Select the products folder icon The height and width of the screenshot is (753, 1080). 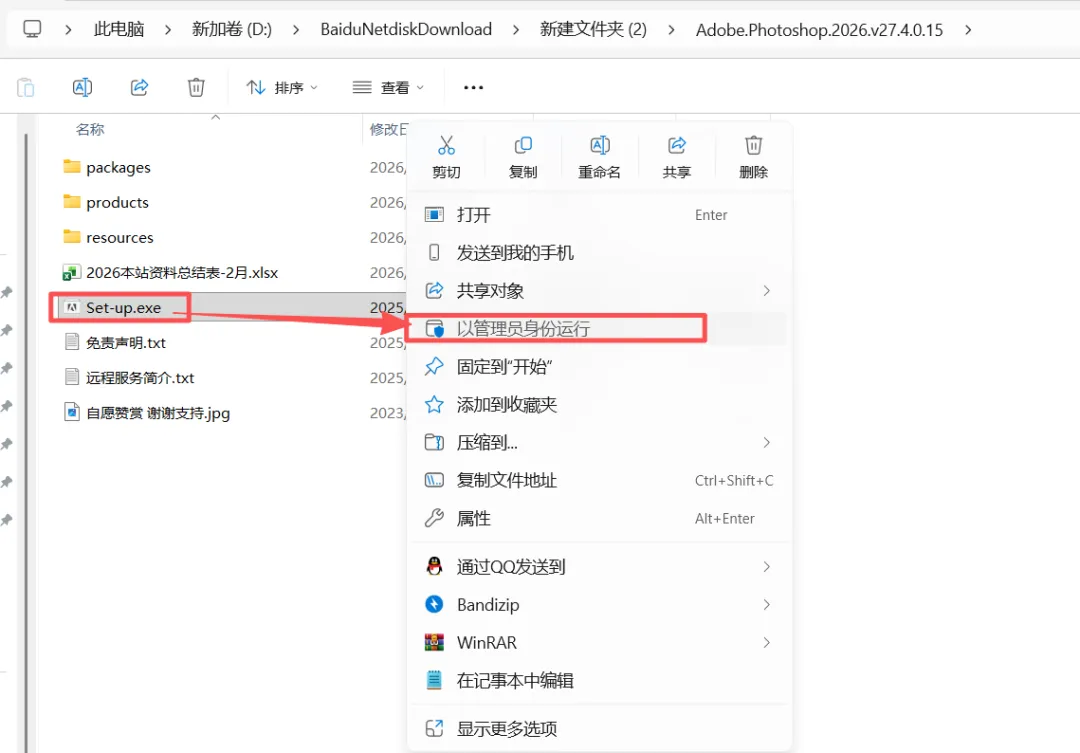coord(72,202)
